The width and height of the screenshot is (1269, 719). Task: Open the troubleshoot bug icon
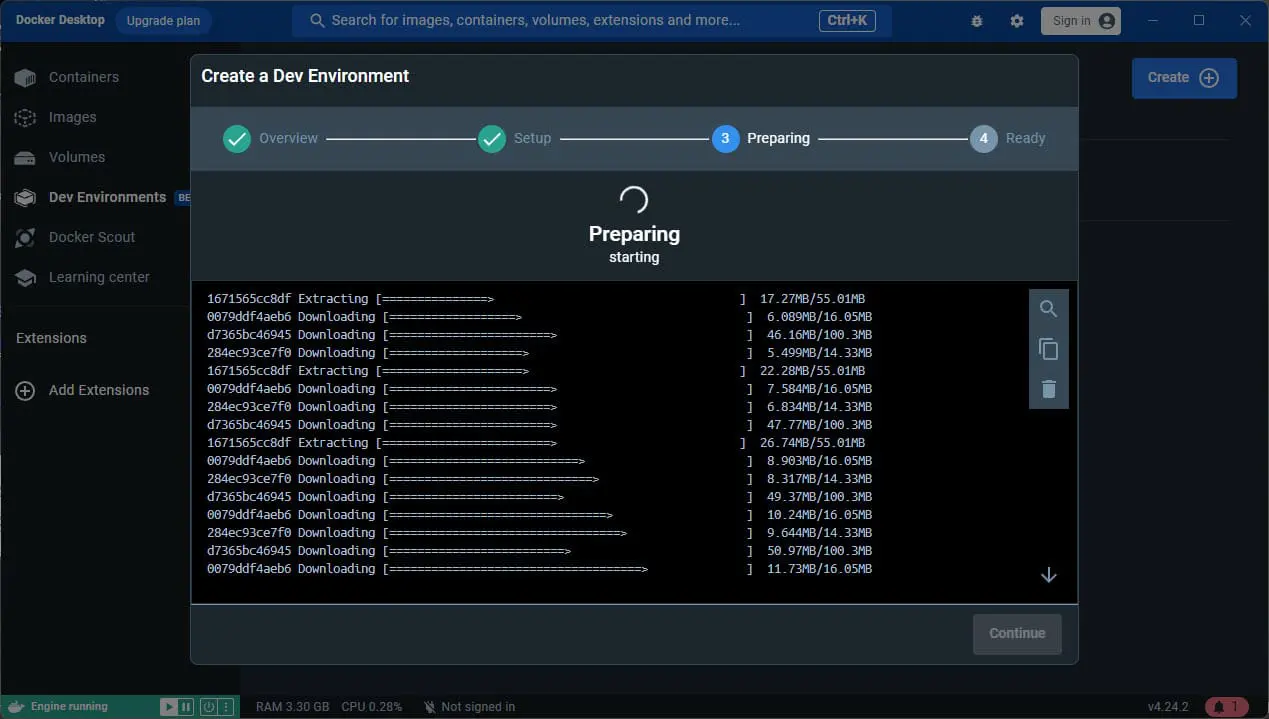pyautogui.click(x=977, y=21)
